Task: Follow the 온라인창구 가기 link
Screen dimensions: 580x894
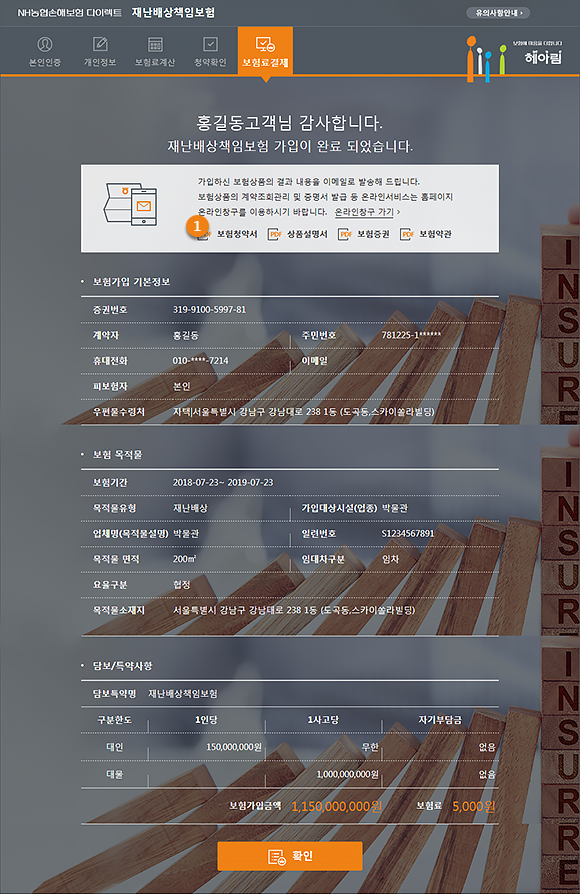Action: 367,212
